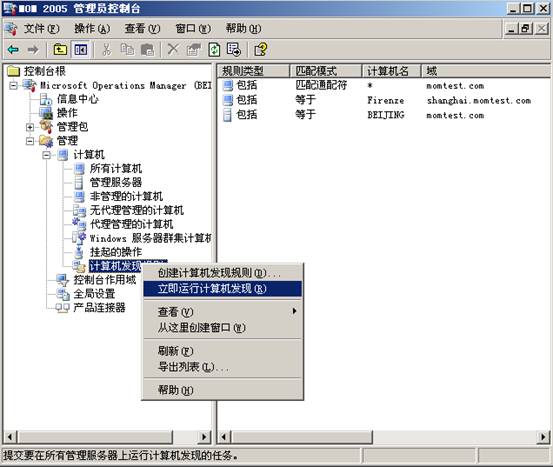The width and height of the screenshot is (553, 467).
Task: Click the Cut scissors toolbar icon
Action: click(106, 50)
